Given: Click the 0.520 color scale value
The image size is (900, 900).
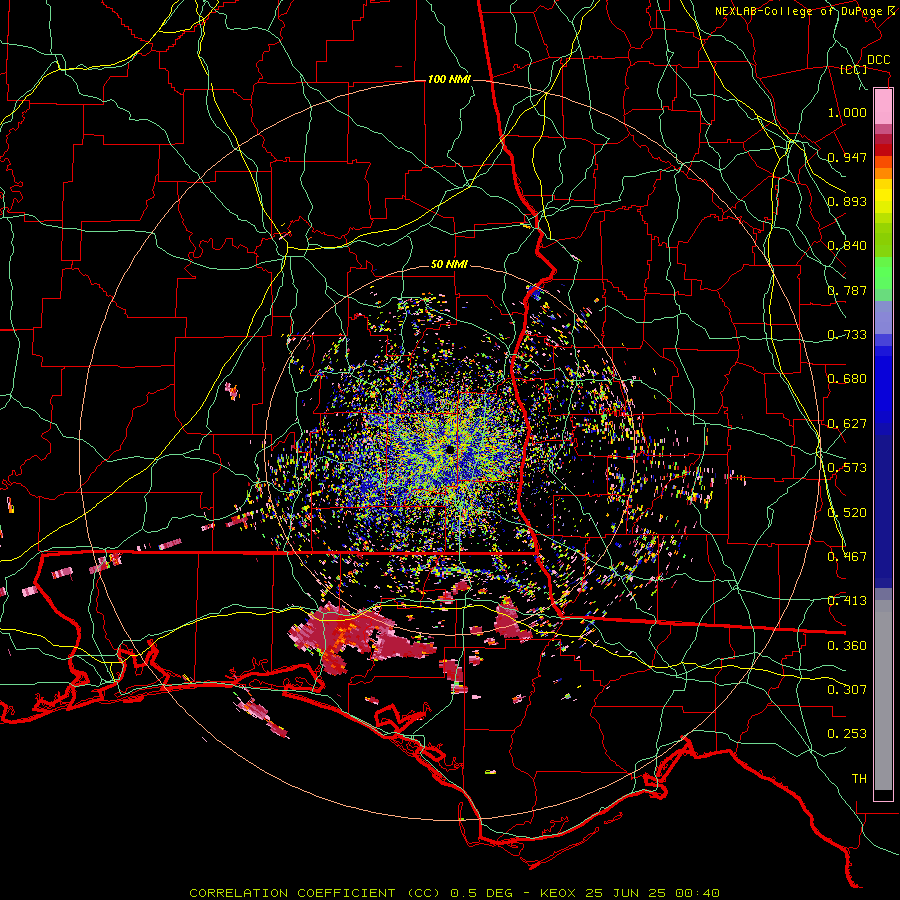Looking at the screenshot, I should (847, 513).
